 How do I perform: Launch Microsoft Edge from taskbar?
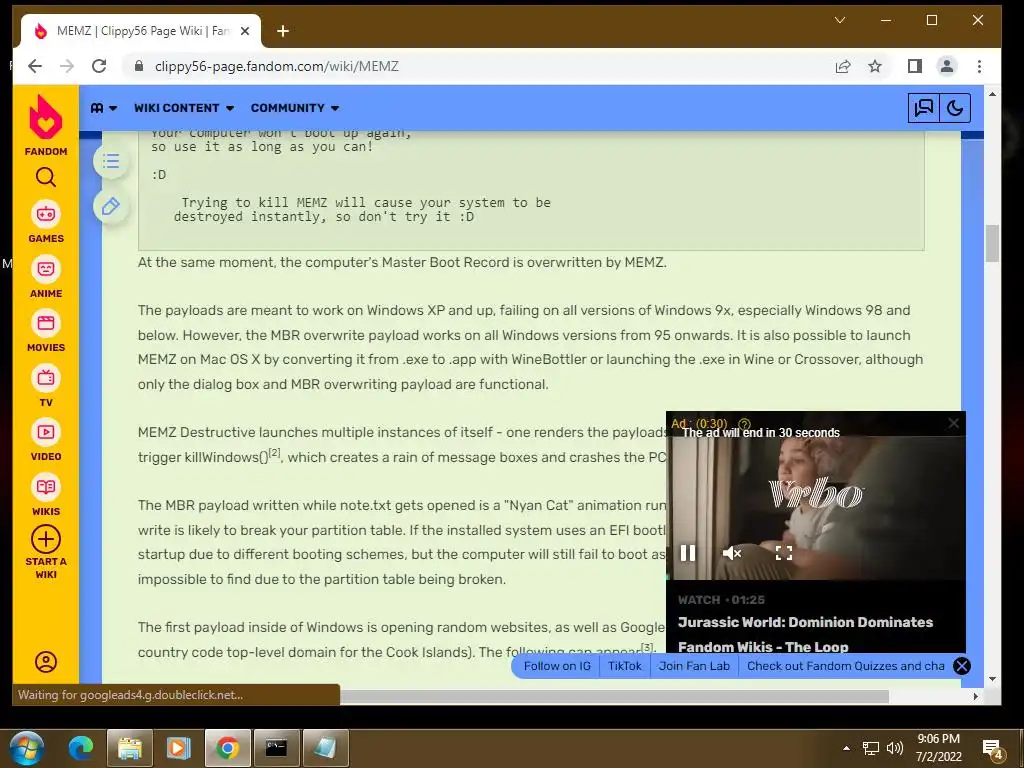(x=81, y=748)
